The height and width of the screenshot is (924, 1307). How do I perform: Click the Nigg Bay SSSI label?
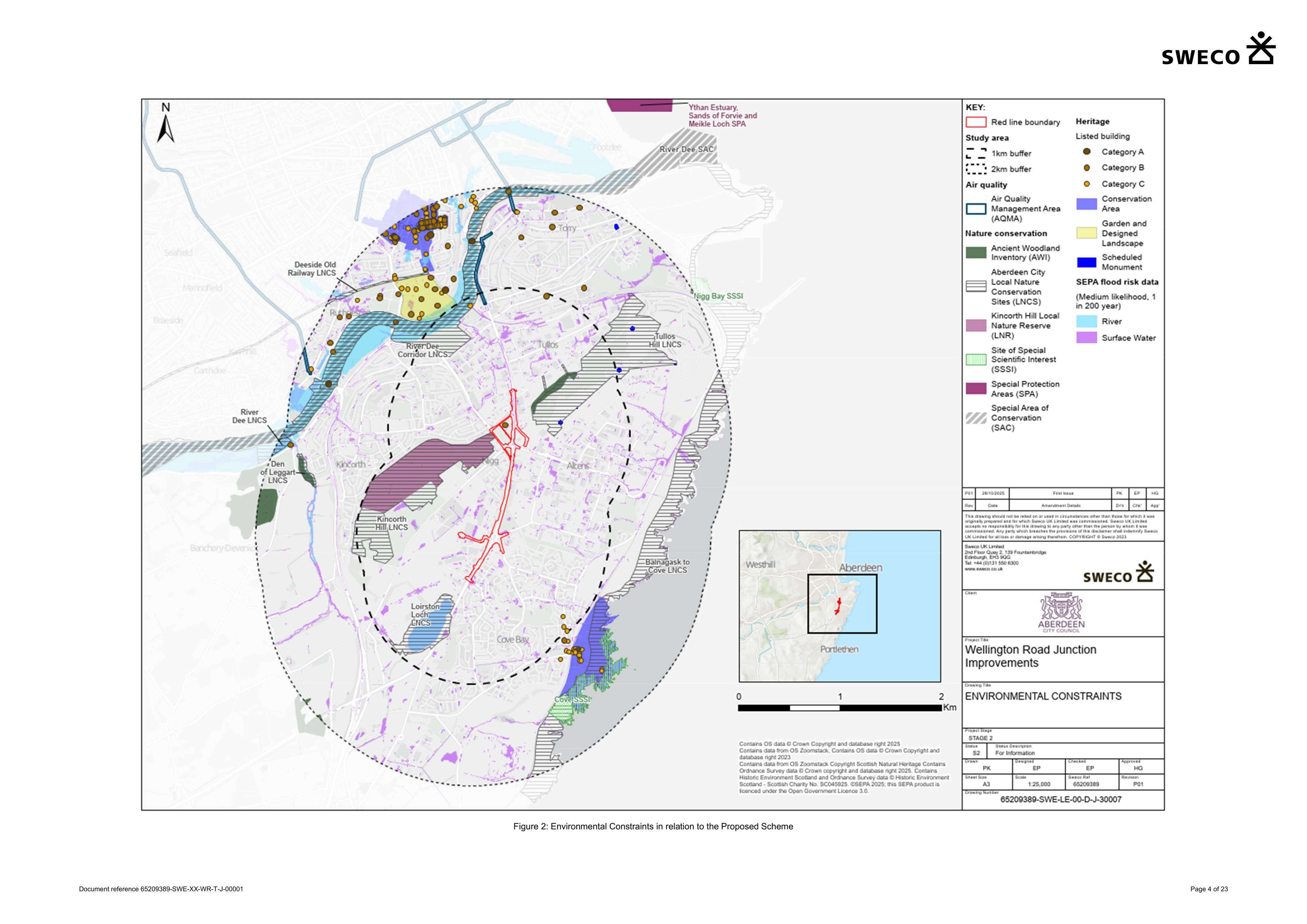[718, 296]
